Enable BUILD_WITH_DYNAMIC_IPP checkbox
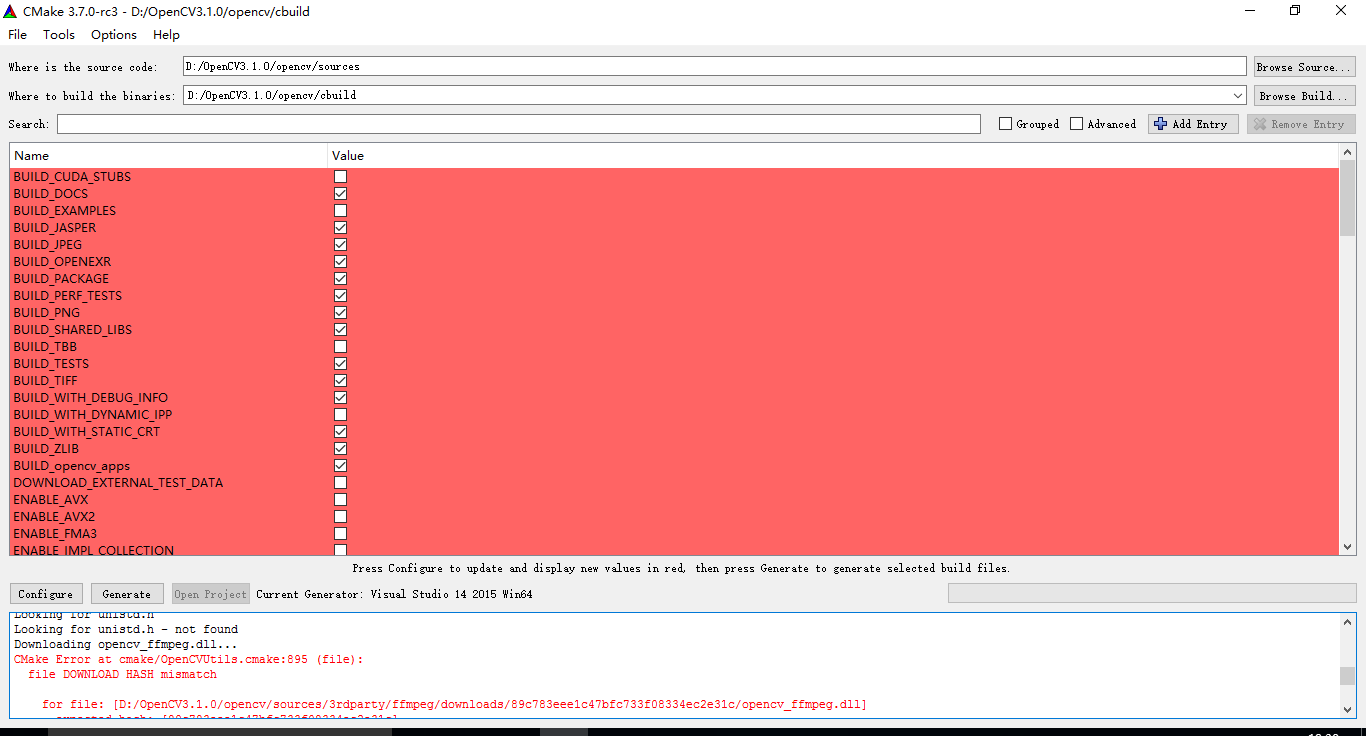Viewport: 1366px width, 736px height. click(x=340, y=415)
